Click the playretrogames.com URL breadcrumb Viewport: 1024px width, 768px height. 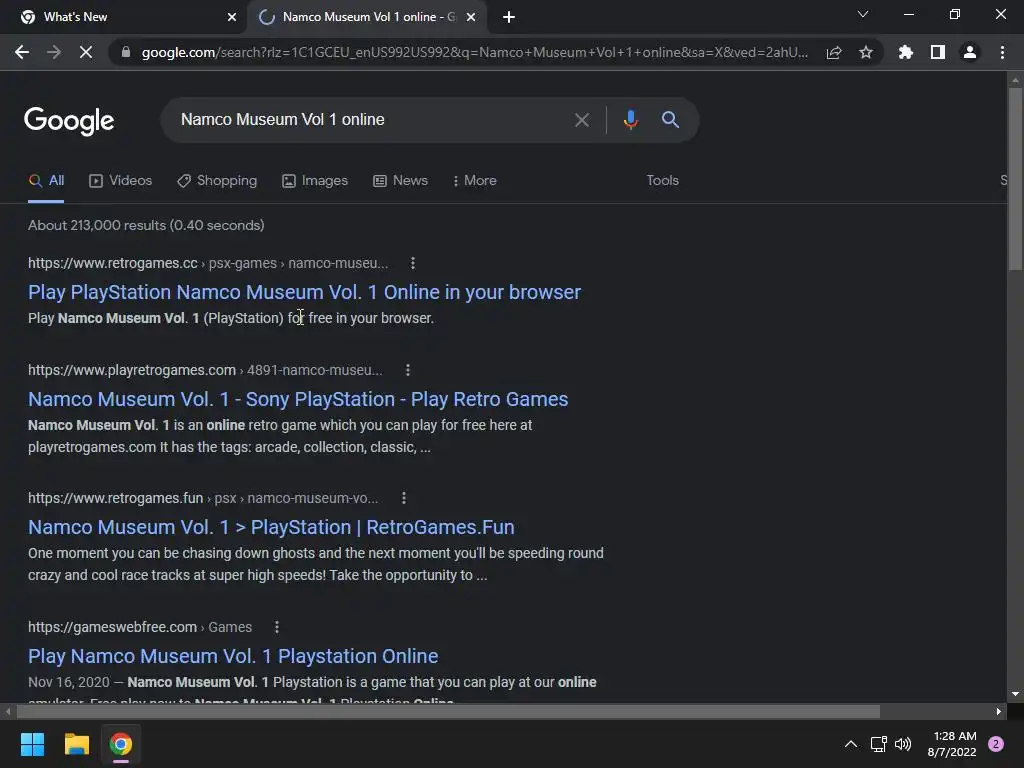(205, 370)
